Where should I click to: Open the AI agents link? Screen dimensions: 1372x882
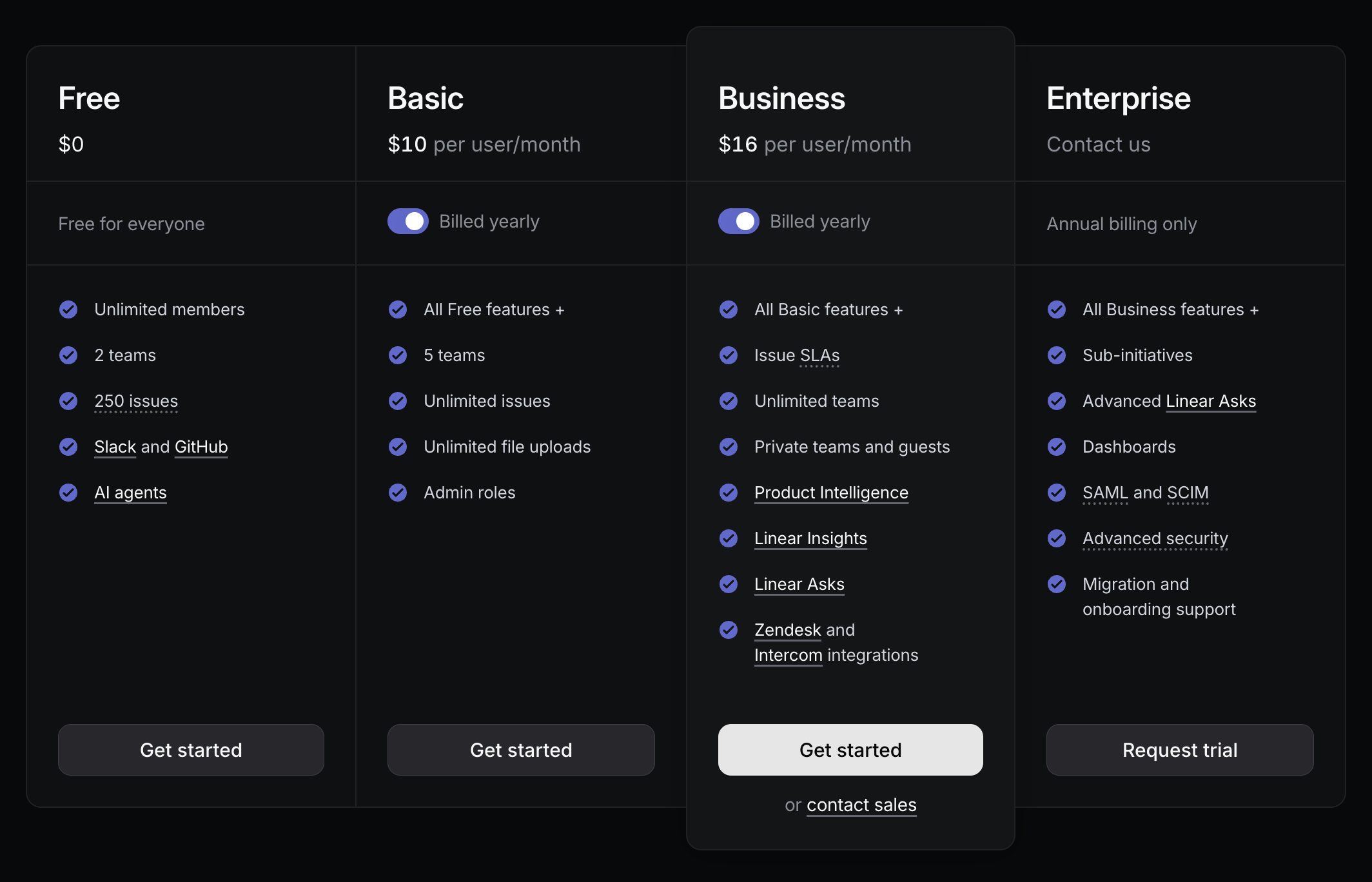tap(130, 493)
